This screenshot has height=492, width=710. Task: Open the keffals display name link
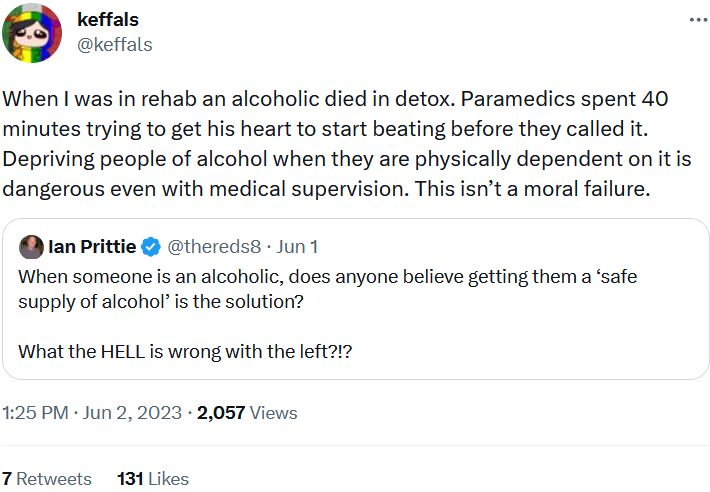tap(108, 20)
